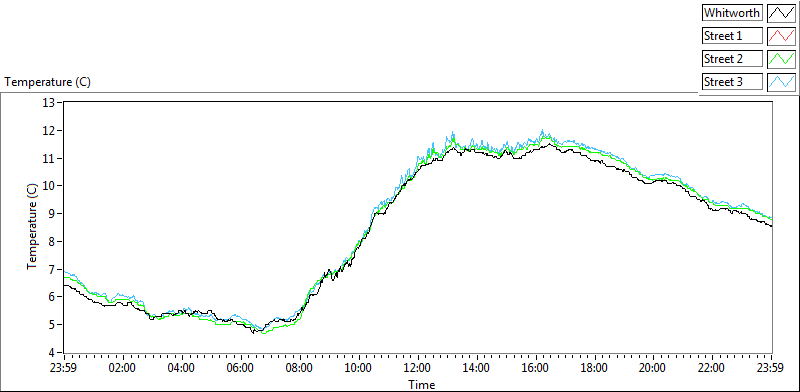Click the 16:00 time axis marker
The height and width of the screenshot is (392, 800).
coord(536,369)
